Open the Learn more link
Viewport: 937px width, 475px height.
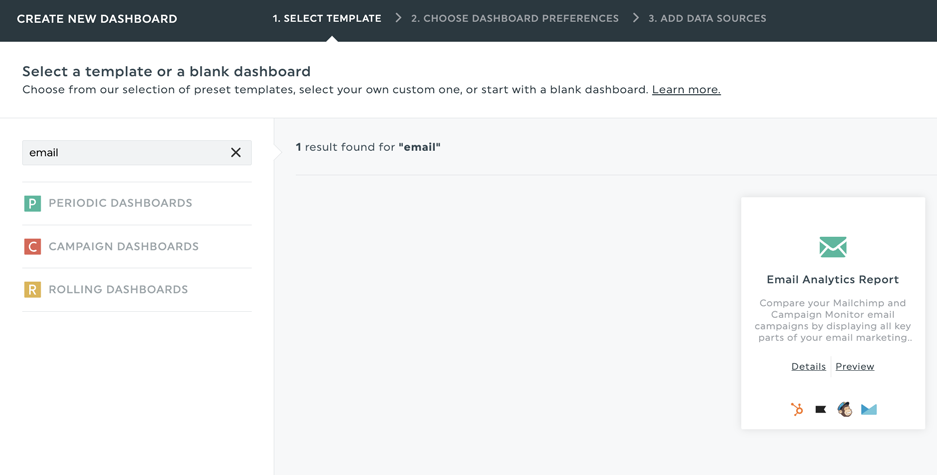pos(686,90)
